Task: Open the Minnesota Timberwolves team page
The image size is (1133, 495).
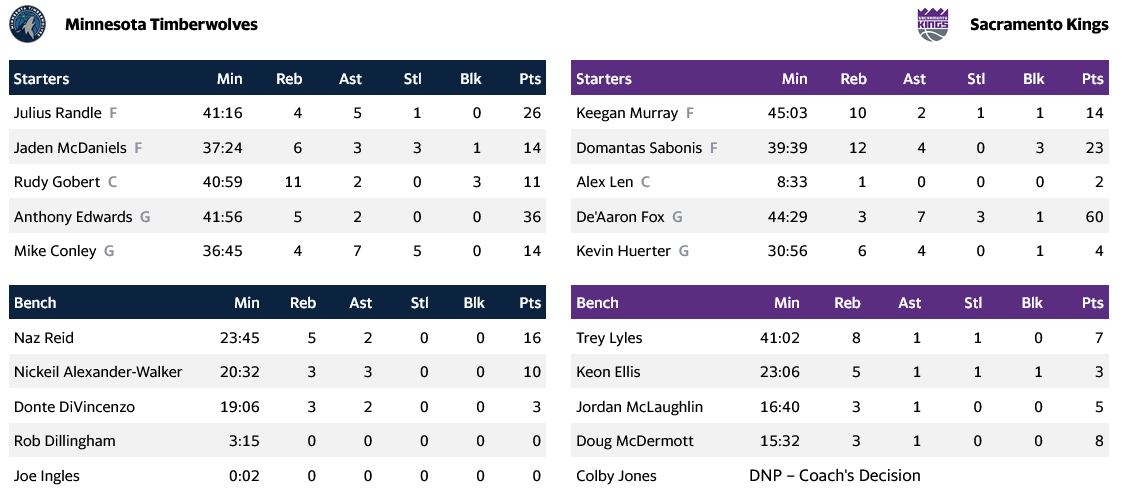Action: (x=161, y=25)
